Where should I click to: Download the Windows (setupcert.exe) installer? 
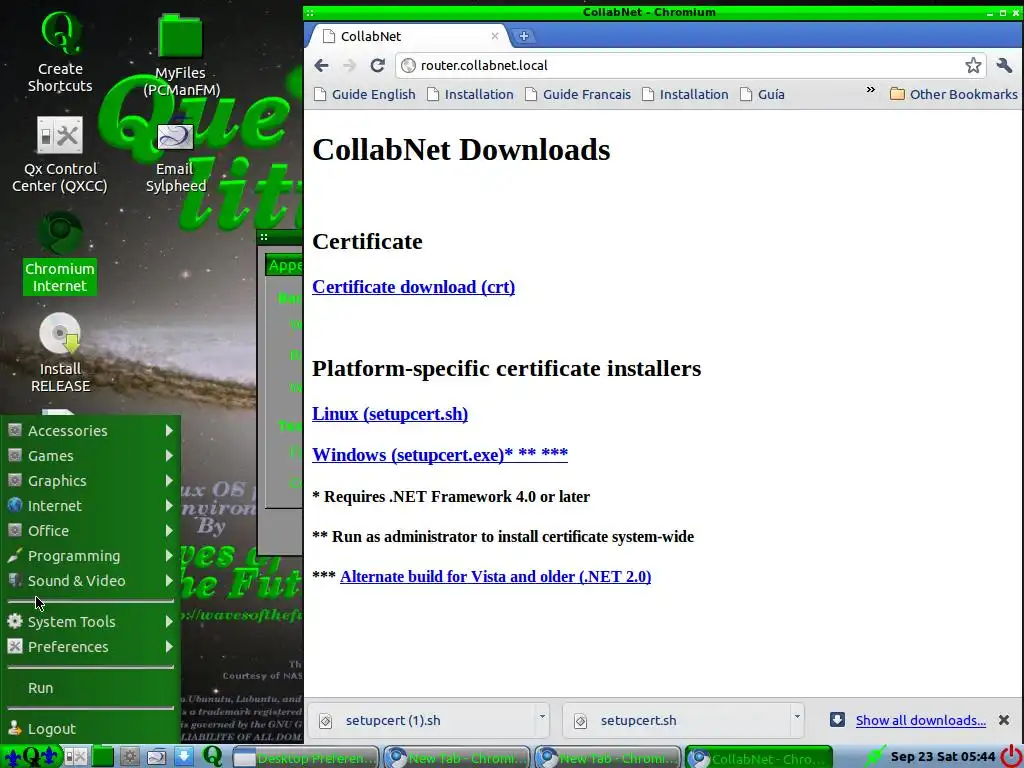point(440,454)
